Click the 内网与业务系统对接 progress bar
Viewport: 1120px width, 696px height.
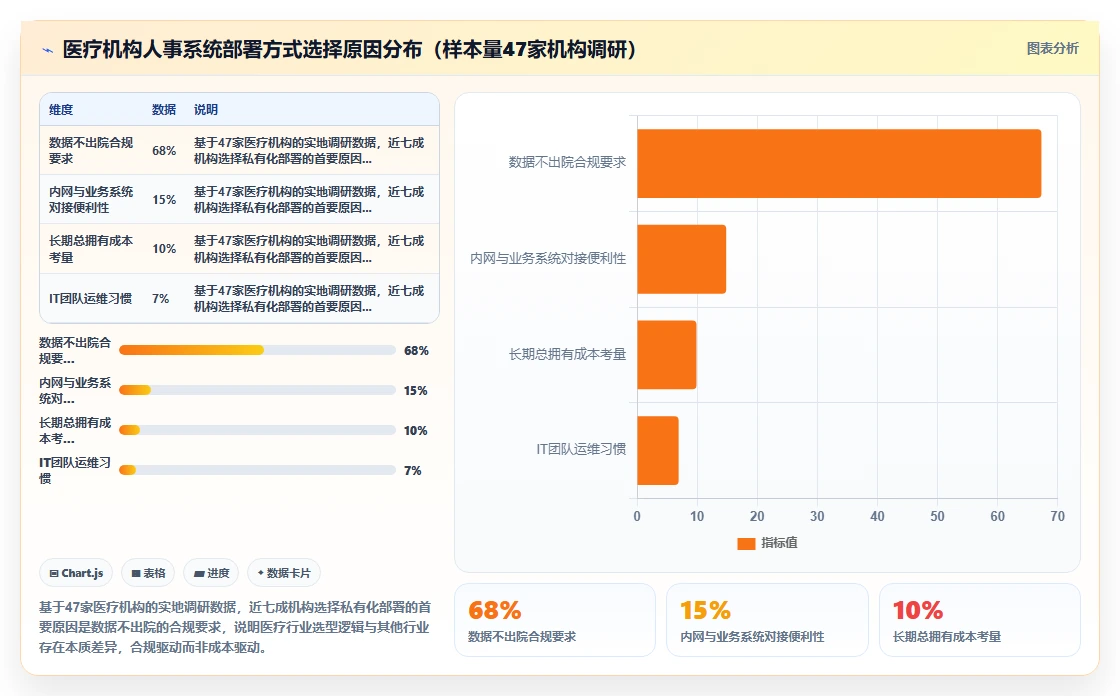click(257, 390)
